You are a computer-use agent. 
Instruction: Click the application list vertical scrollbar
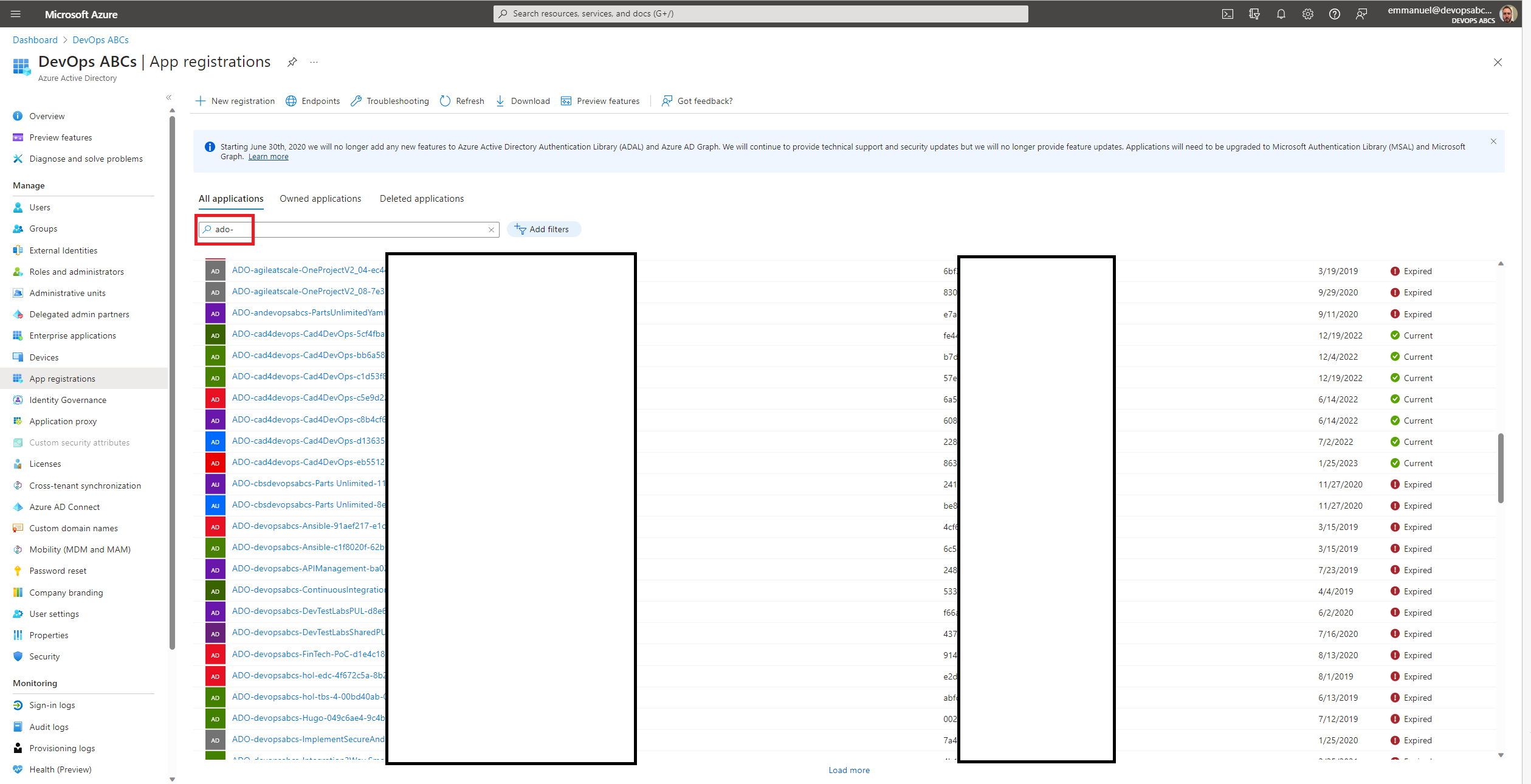point(1501,469)
